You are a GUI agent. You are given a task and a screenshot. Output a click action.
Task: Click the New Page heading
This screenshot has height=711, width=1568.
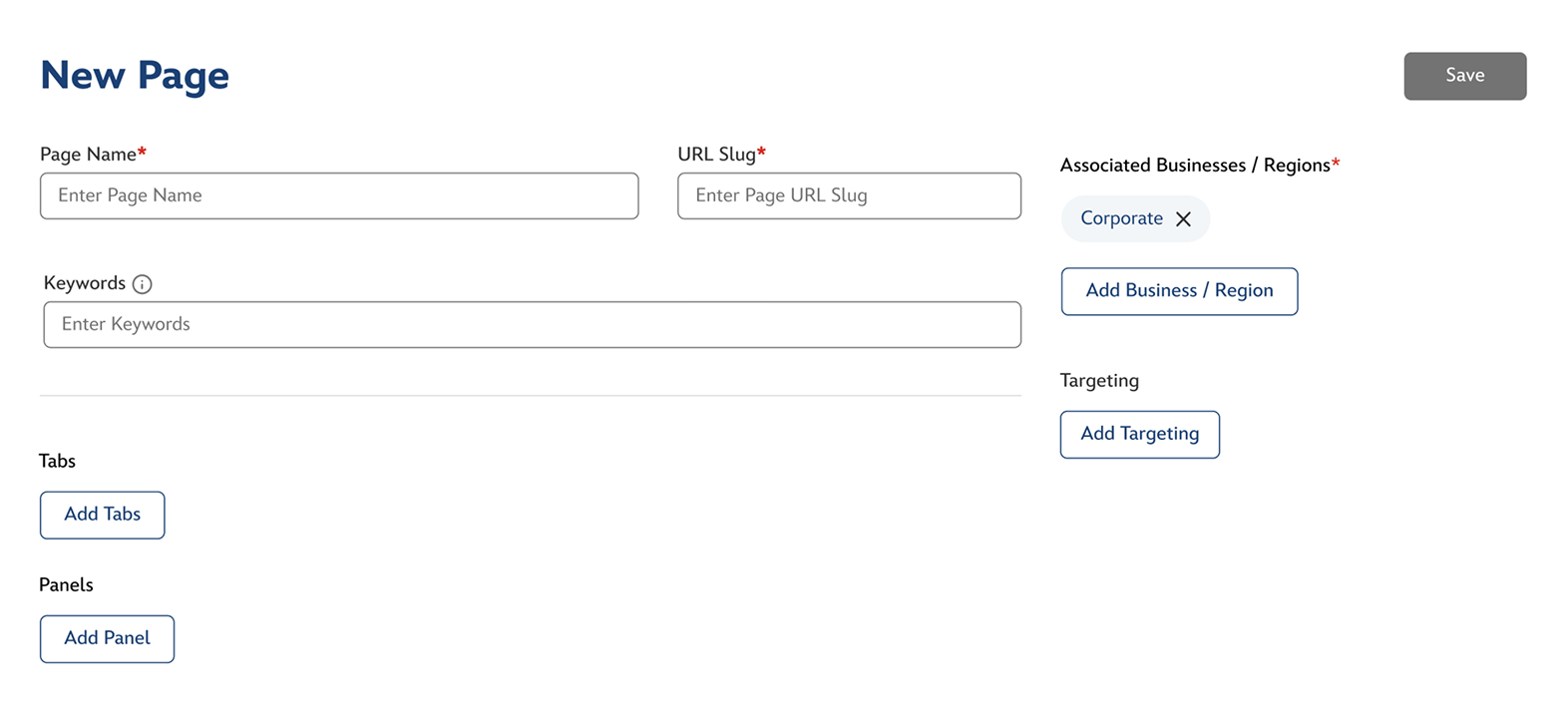click(x=135, y=76)
